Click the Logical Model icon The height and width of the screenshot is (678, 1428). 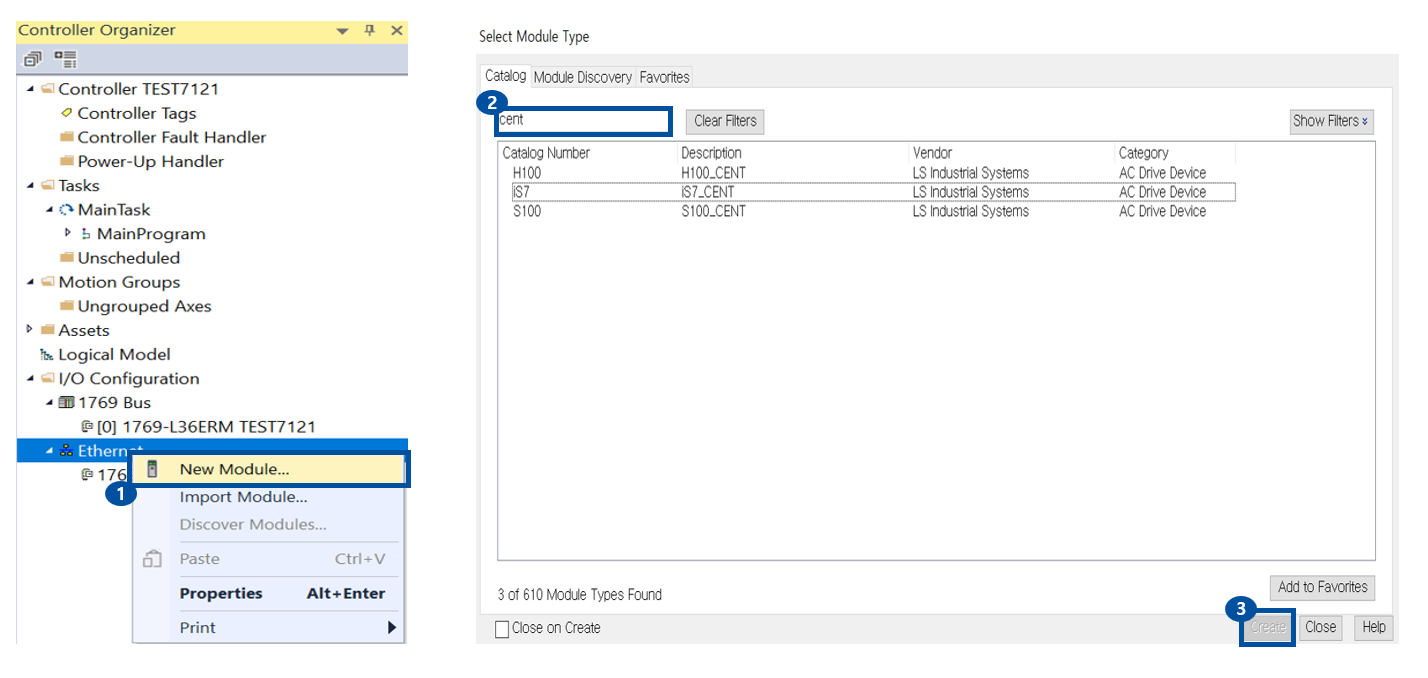tap(46, 355)
